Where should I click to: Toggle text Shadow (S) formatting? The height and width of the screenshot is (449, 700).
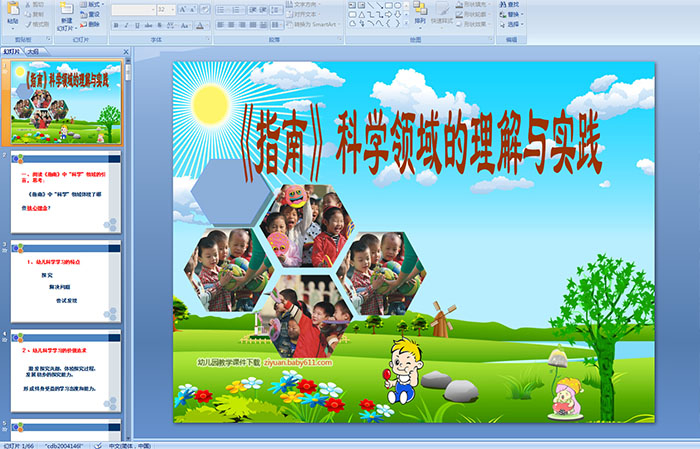[x=159, y=25]
